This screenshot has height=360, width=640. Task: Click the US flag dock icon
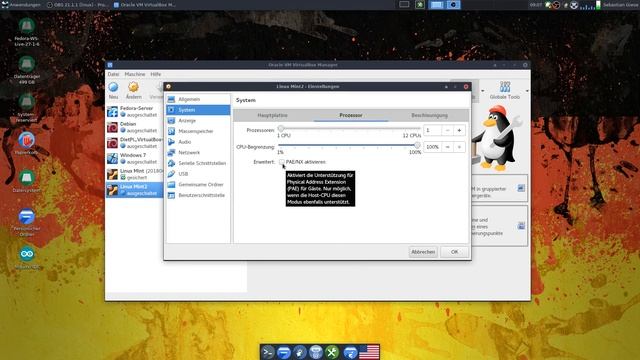[x=369, y=352]
